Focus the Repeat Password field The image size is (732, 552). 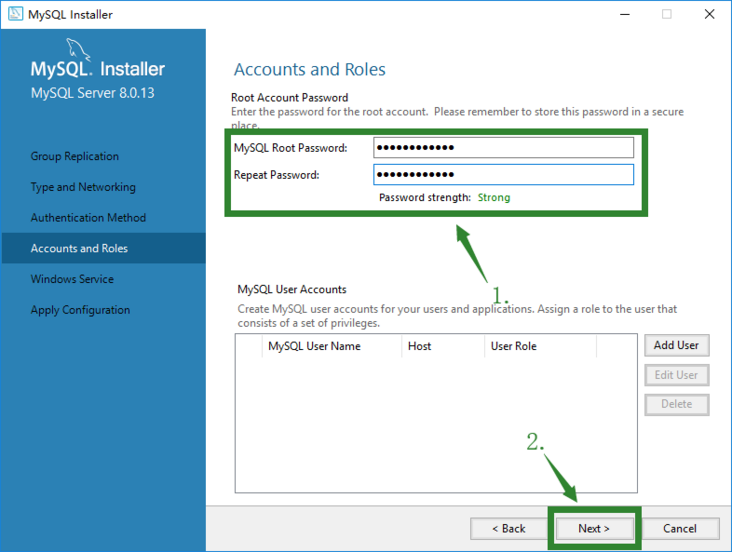tap(503, 175)
